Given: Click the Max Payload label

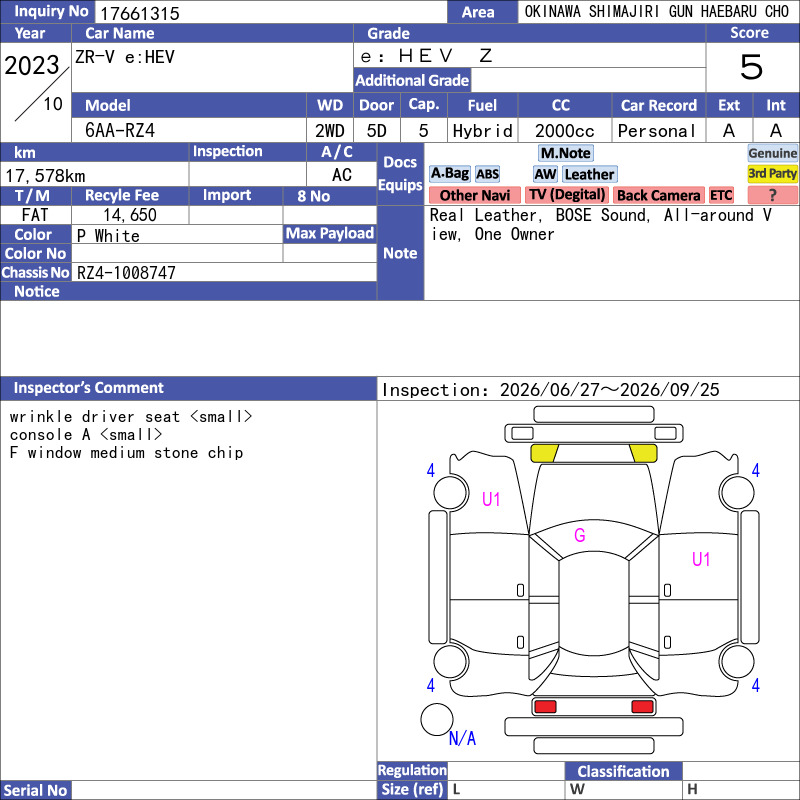Looking at the screenshot, I should [330, 234].
